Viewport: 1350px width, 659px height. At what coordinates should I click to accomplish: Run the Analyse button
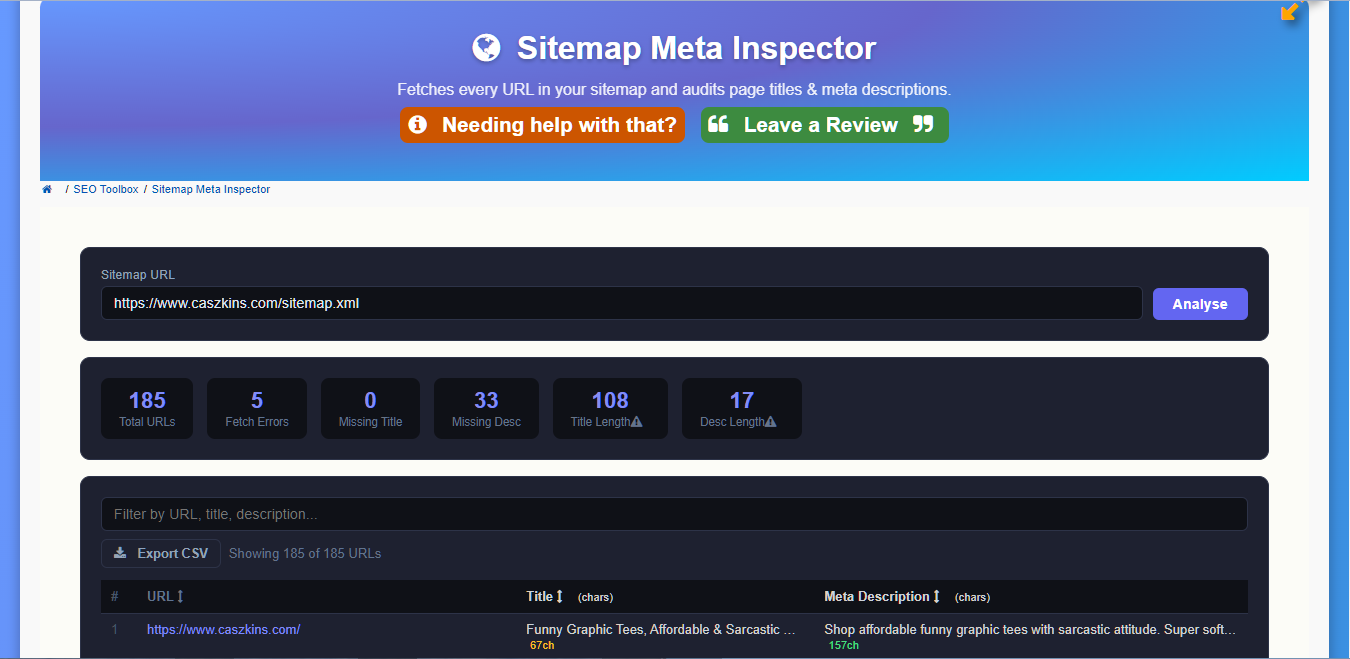click(1199, 304)
